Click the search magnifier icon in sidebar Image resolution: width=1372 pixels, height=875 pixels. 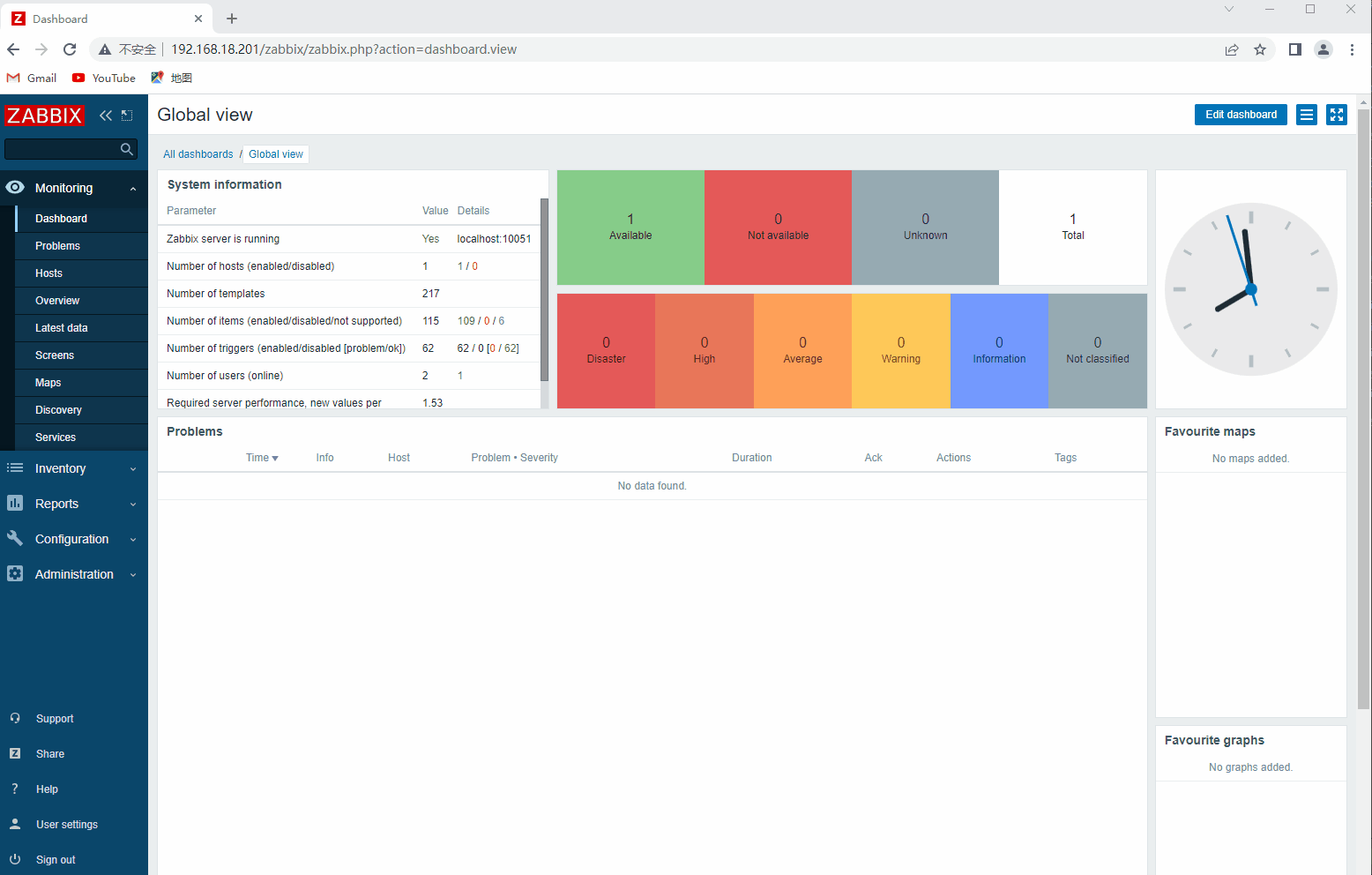click(127, 149)
